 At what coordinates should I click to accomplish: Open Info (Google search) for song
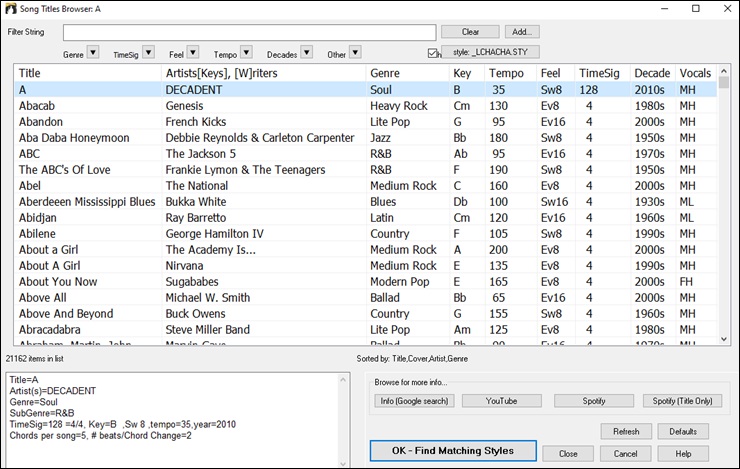coord(414,401)
